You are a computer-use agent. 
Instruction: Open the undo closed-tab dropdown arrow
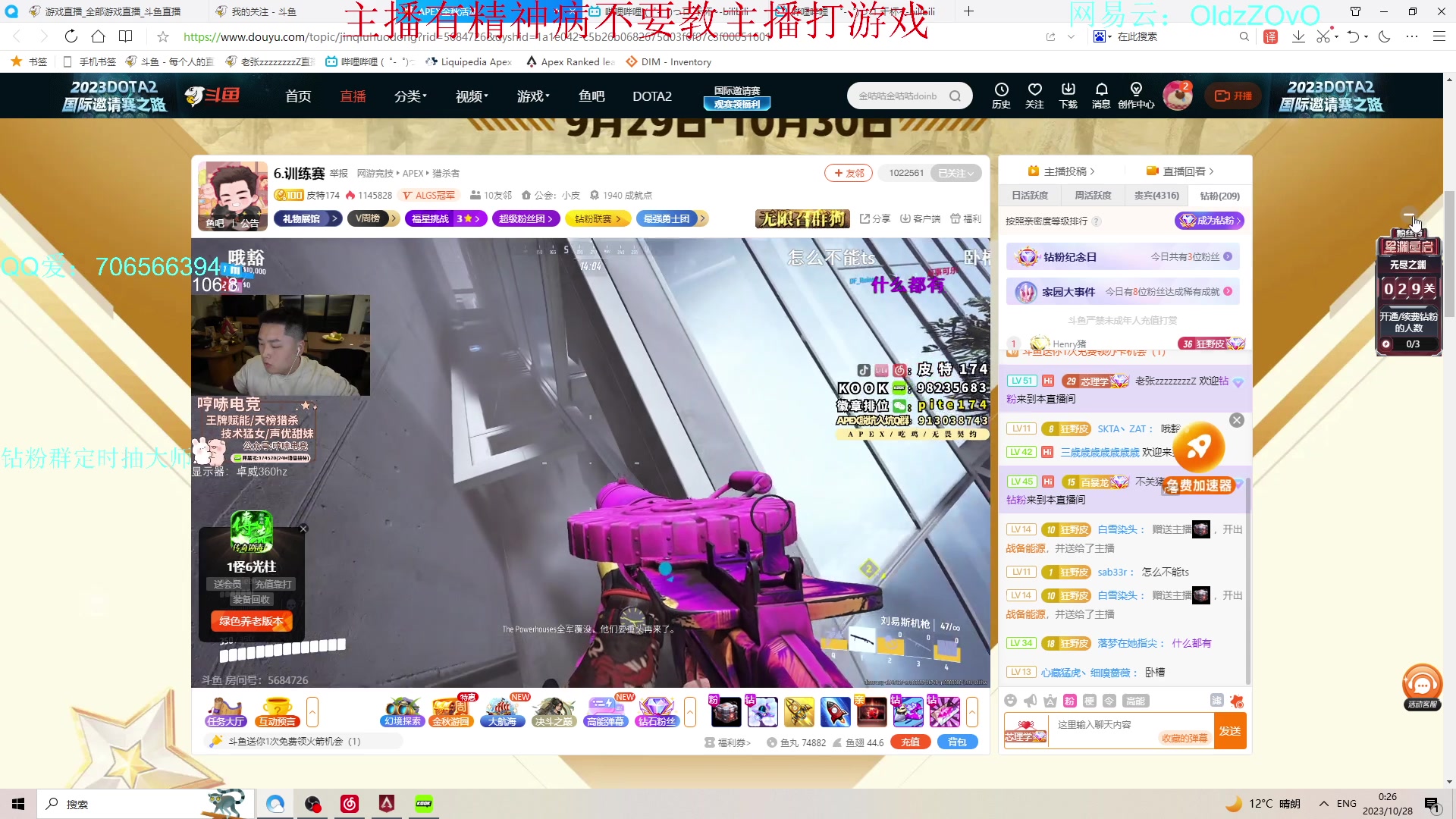1366,36
